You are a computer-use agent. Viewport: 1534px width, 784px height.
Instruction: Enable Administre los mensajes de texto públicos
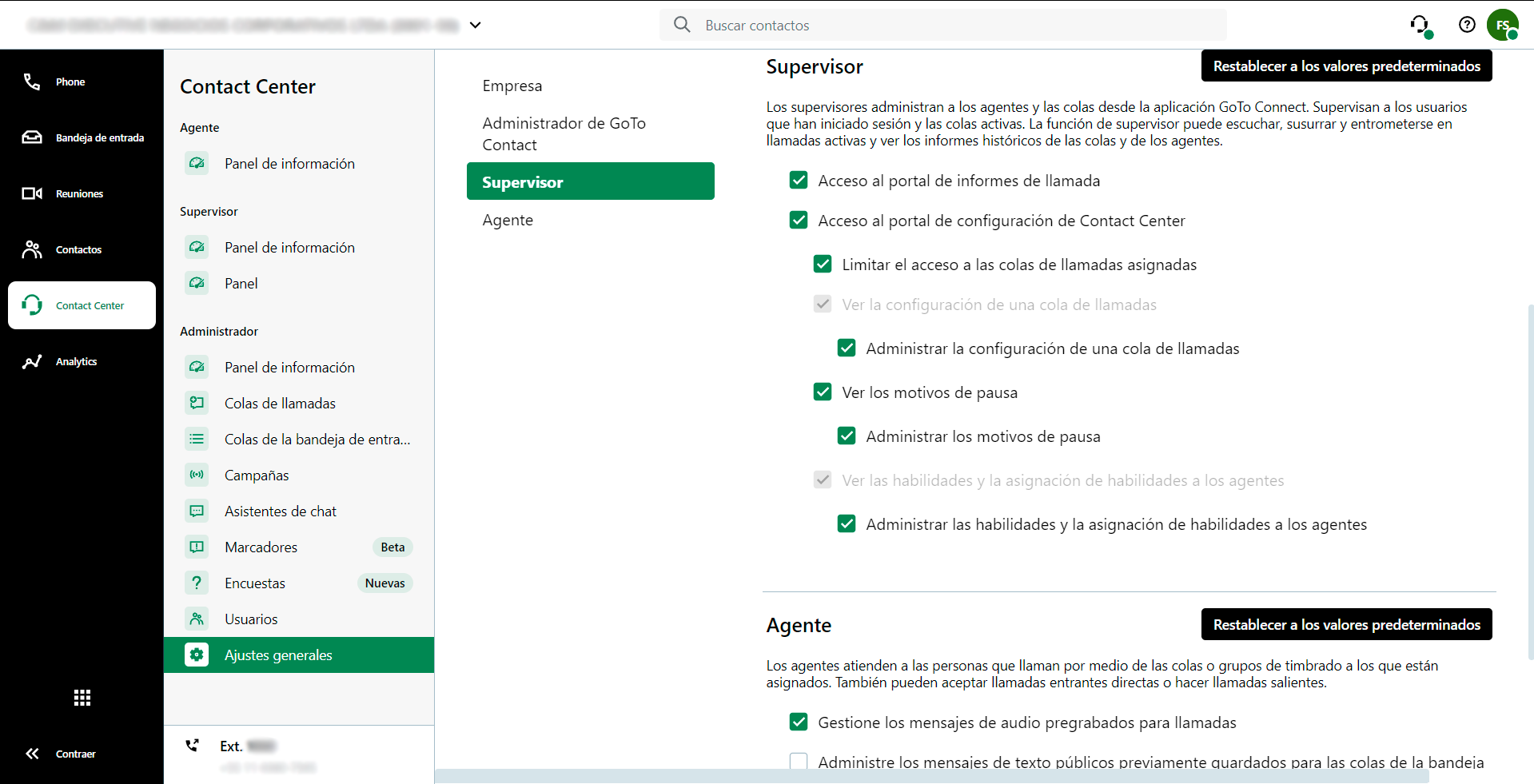tap(799, 762)
